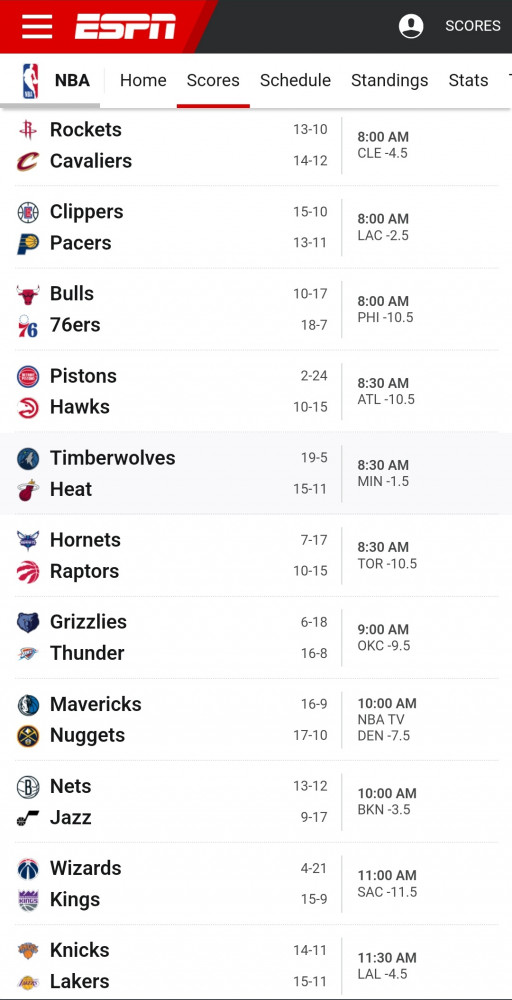
Task: Open the Wizards vs Kings 11:00 AM game
Action: tap(256, 884)
